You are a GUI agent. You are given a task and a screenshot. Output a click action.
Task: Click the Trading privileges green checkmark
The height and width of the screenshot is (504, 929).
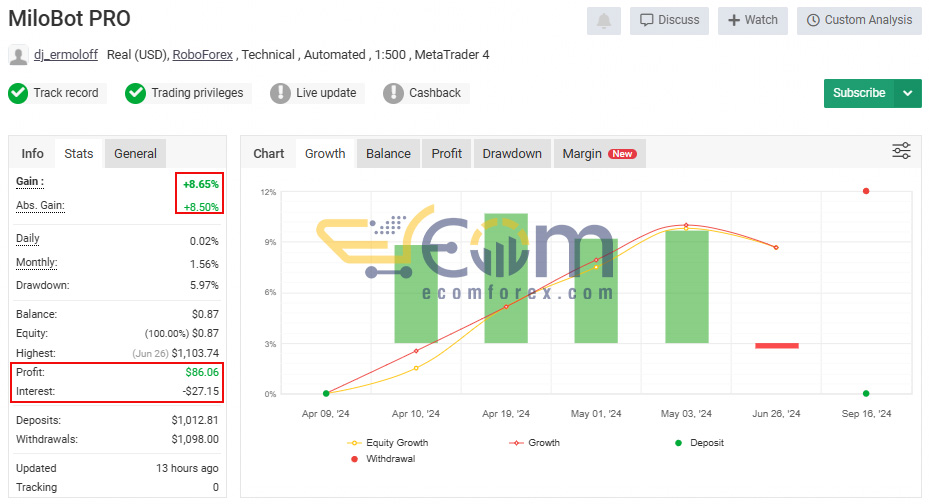(x=135, y=93)
